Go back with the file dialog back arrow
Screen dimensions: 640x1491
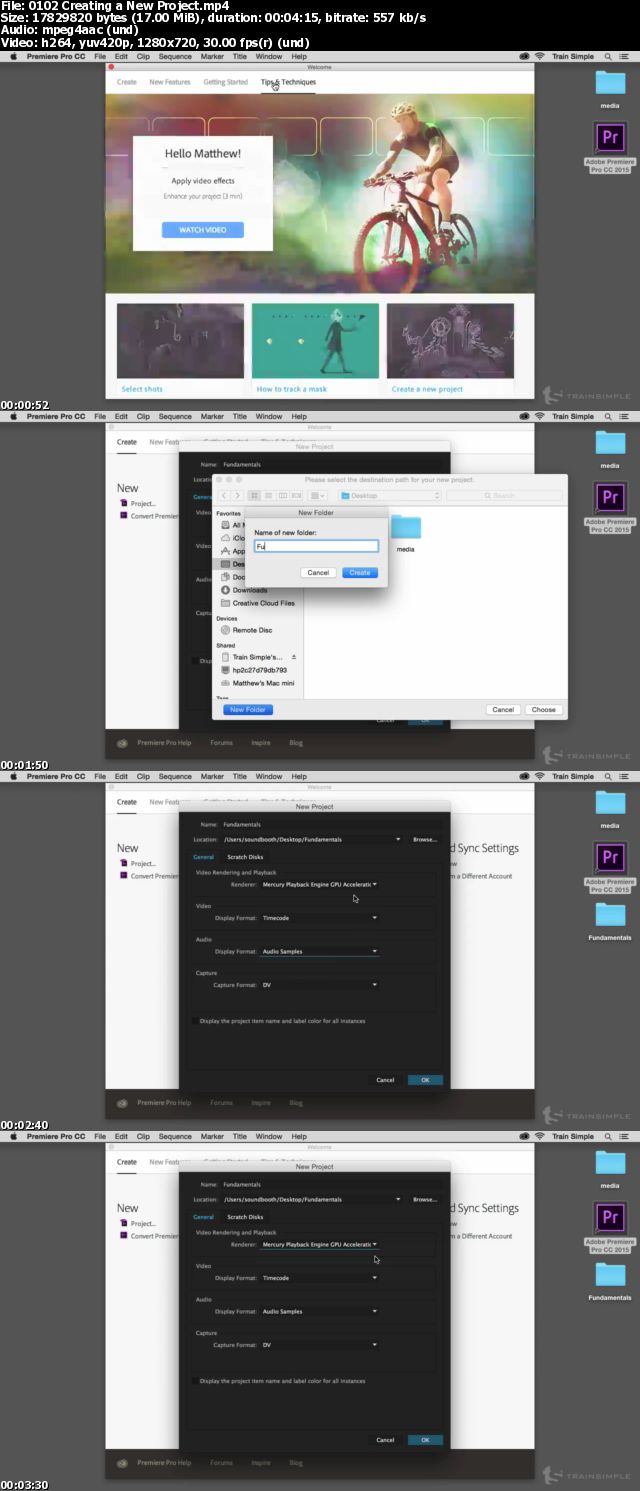[x=225, y=495]
